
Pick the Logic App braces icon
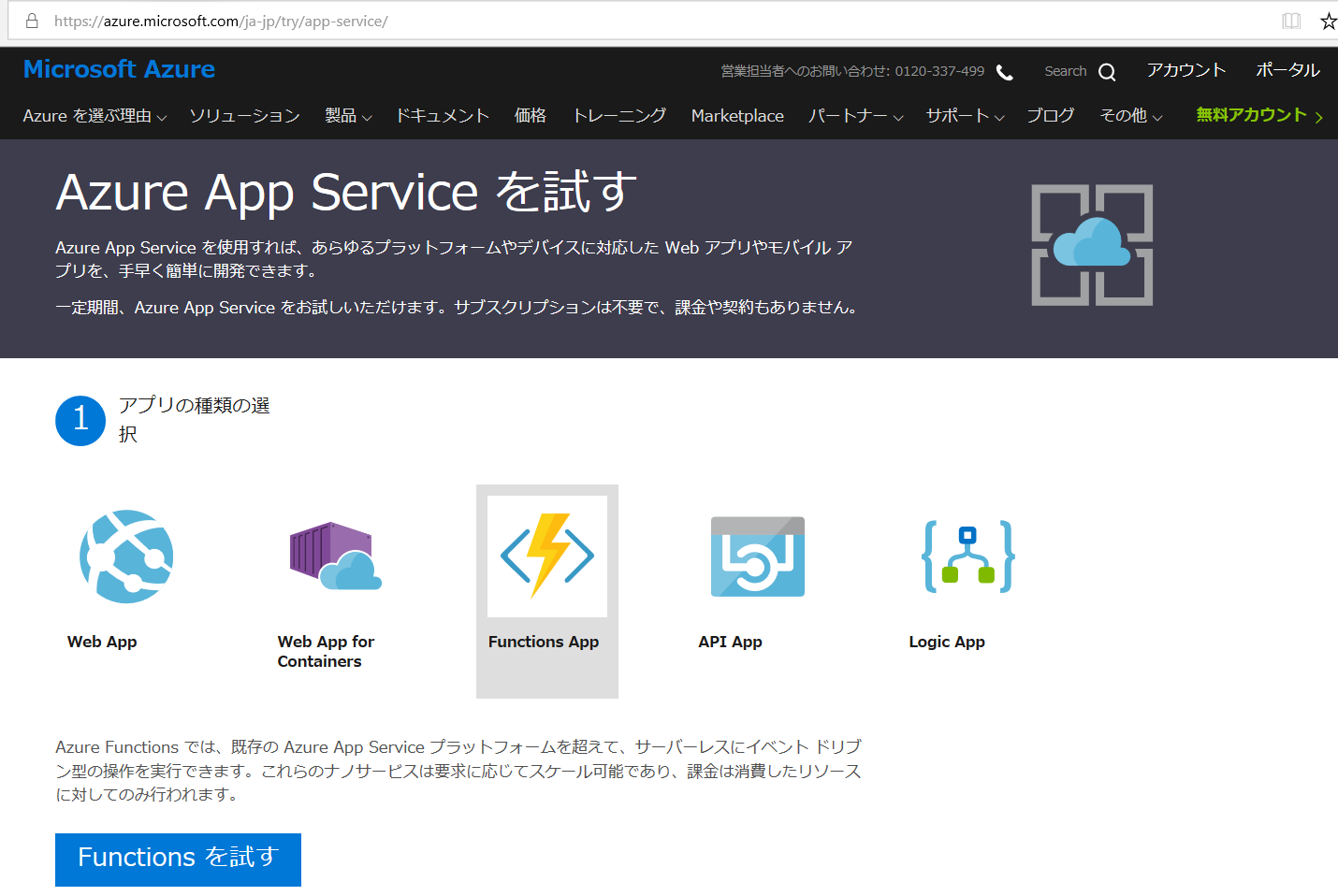pos(968,556)
